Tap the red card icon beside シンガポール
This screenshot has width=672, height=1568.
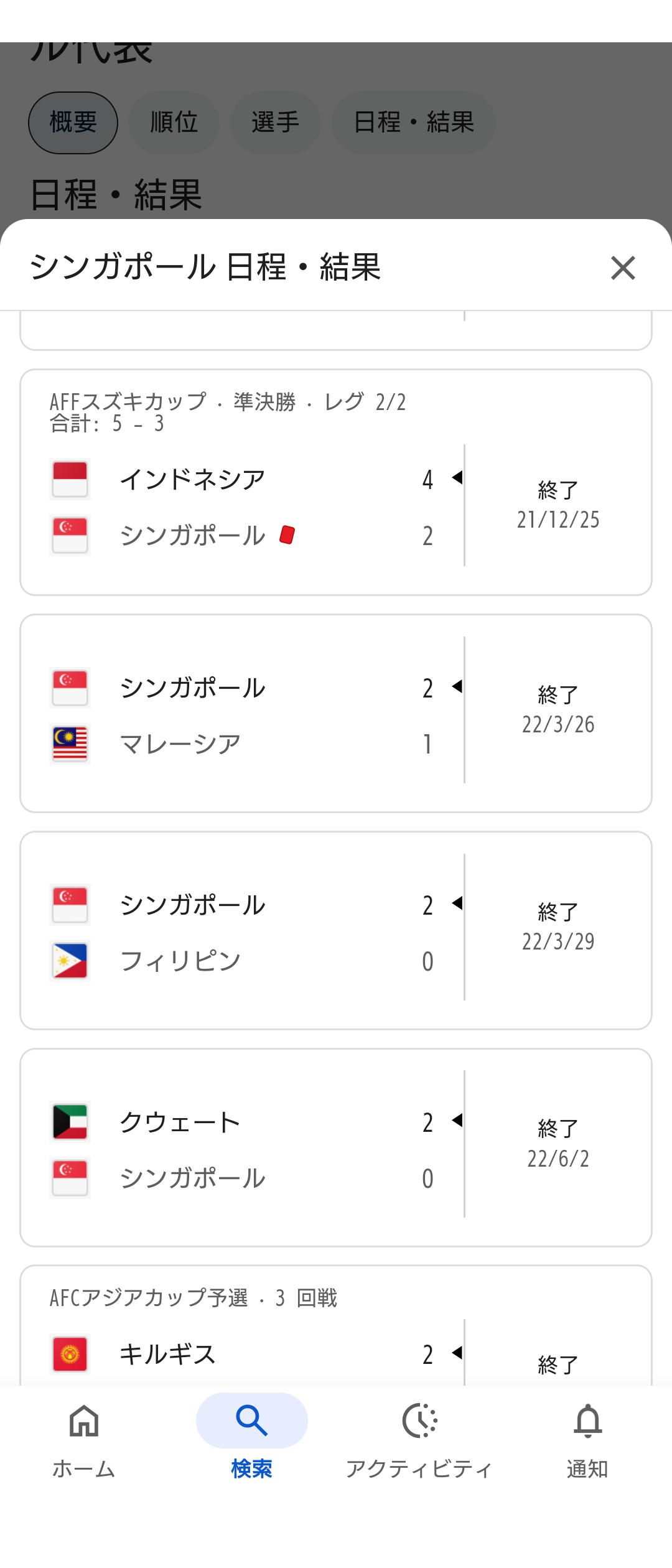pyautogui.click(x=287, y=534)
